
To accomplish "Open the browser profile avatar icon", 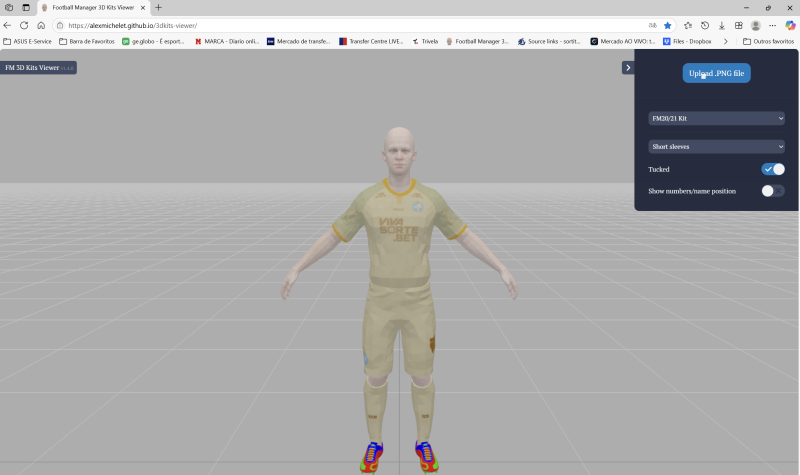I will [756, 25].
